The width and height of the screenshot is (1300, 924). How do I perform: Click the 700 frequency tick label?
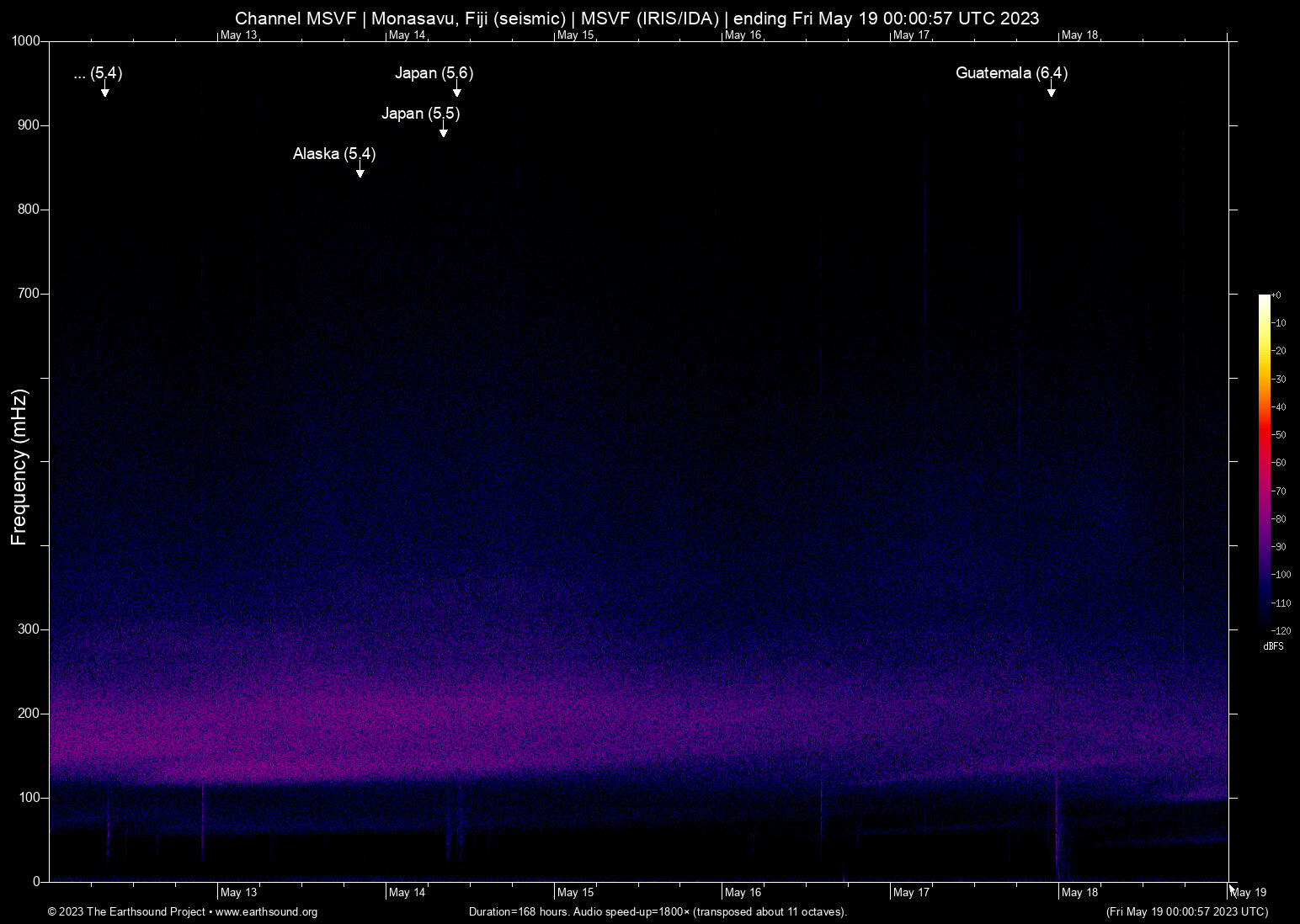point(29,294)
